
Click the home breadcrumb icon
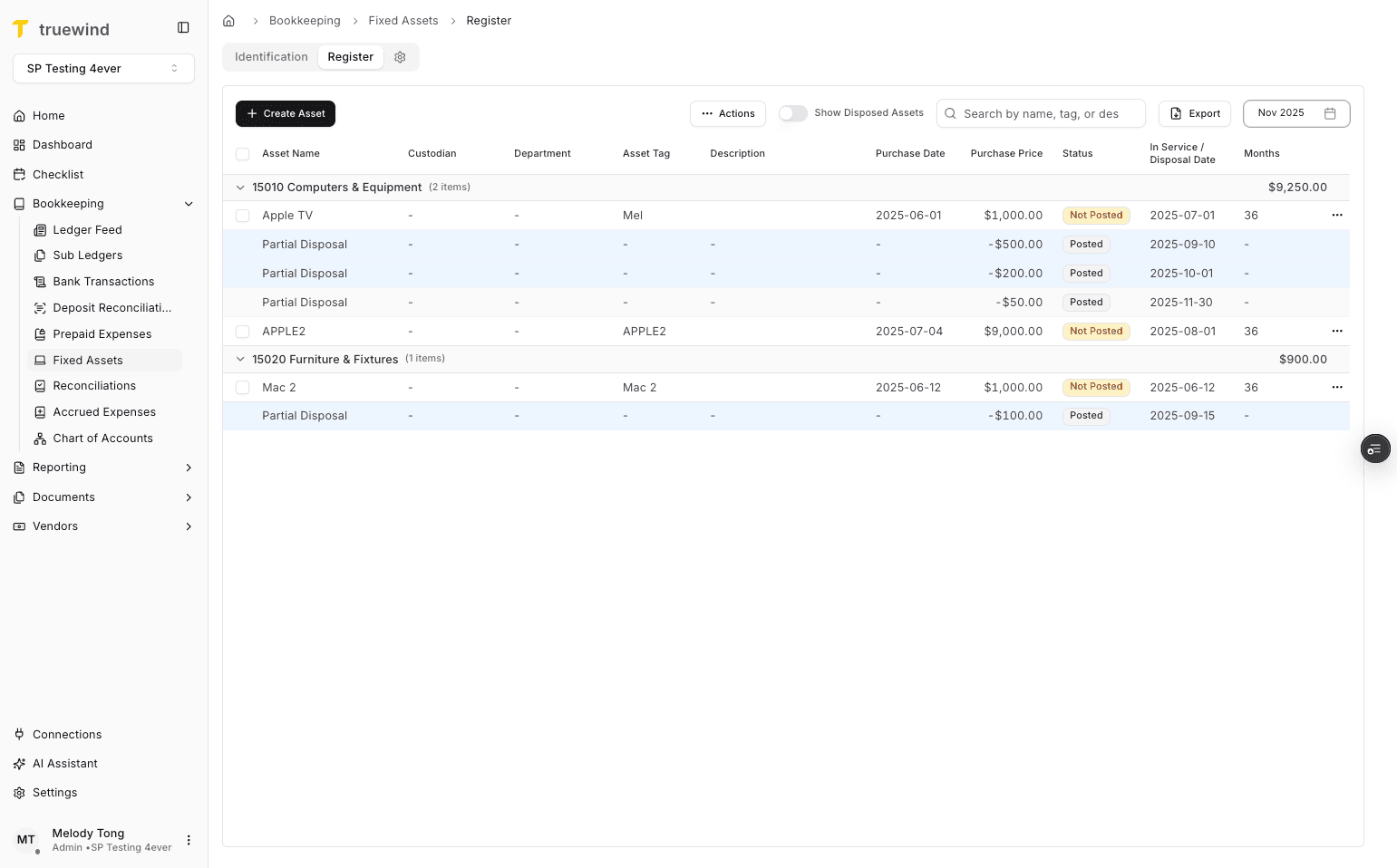pyautogui.click(x=228, y=20)
